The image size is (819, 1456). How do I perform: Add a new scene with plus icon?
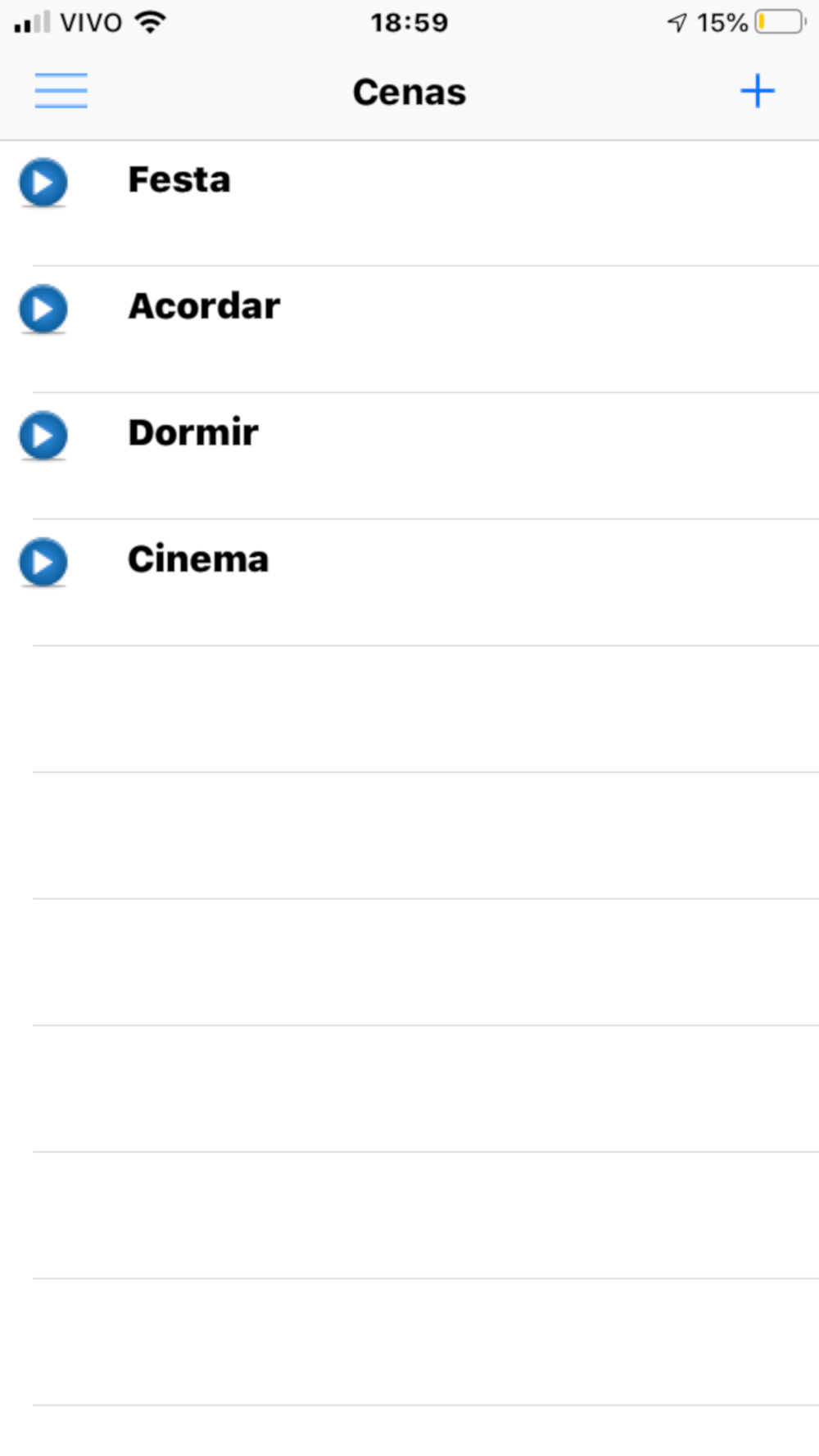[758, 91]
